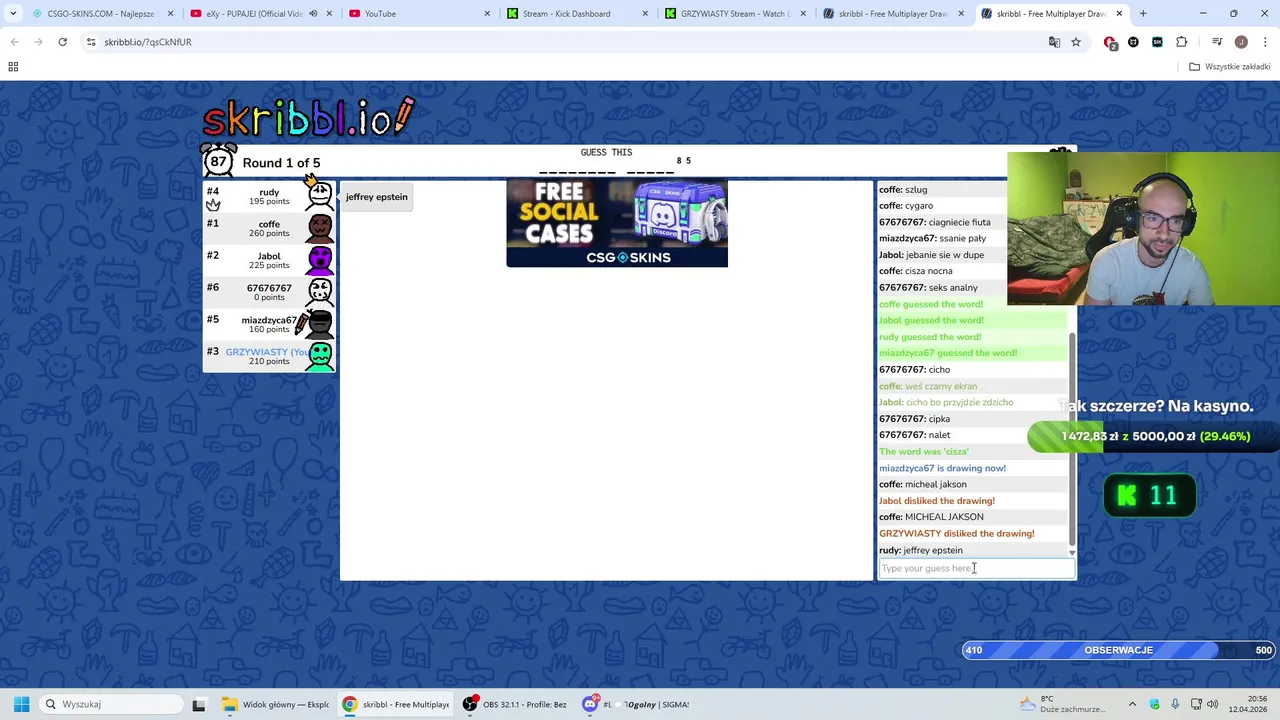
Task: Open File Explorer Widok główny window
Action: (x=275, y=704)
